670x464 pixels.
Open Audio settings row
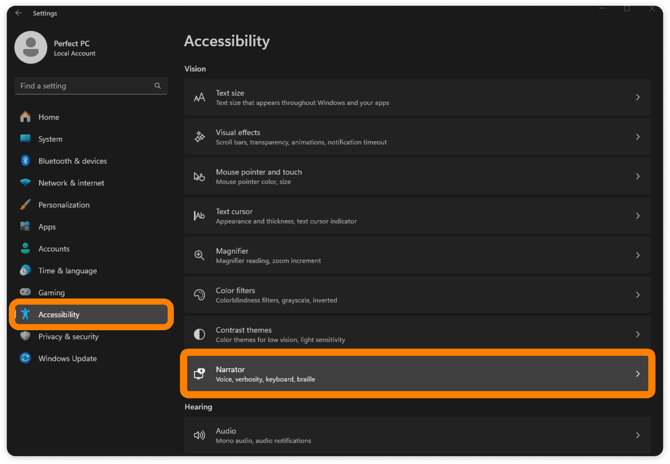[417, 435]
